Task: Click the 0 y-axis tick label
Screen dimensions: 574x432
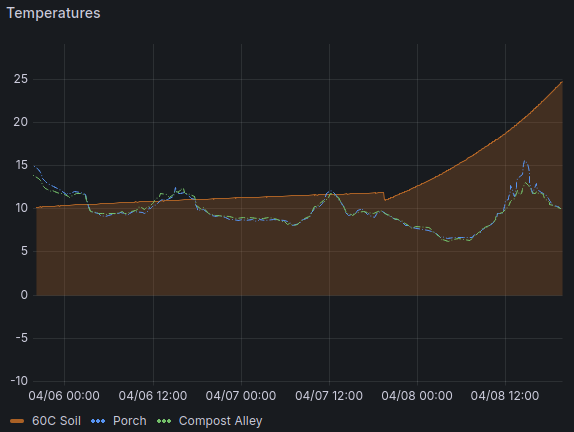Action: pos(24,295)
